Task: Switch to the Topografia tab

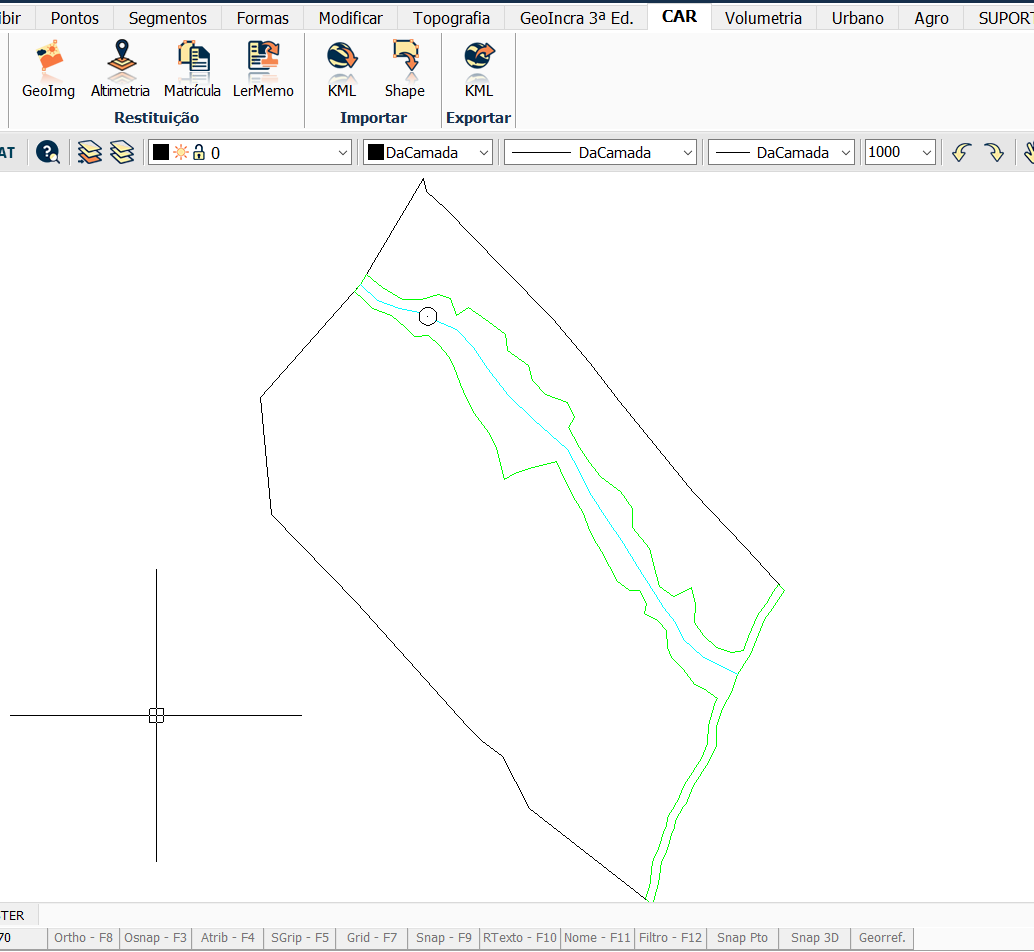Action: 451,18
